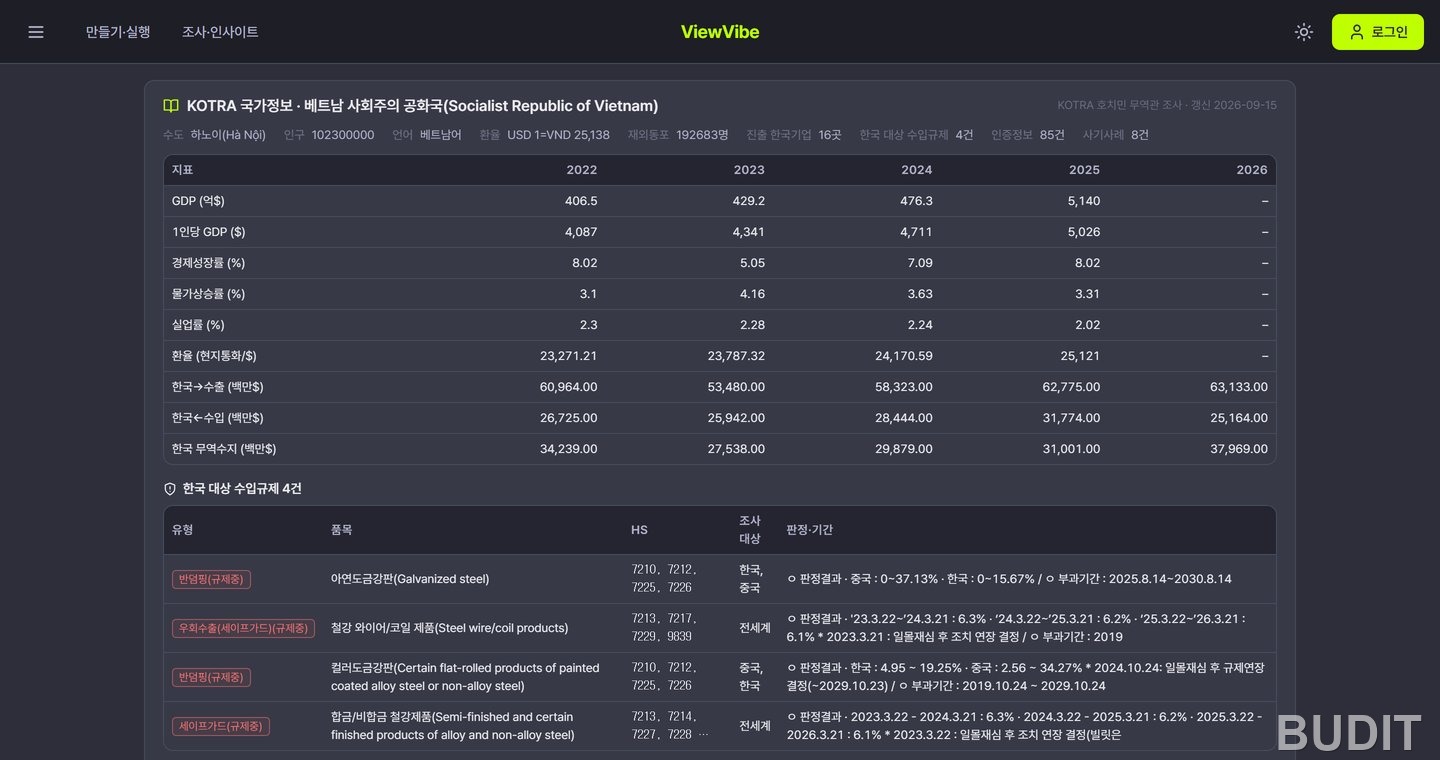1440x760 pixels.
Task: Click the trade balance value 37,969.00
Action: tap(1239, 449)
